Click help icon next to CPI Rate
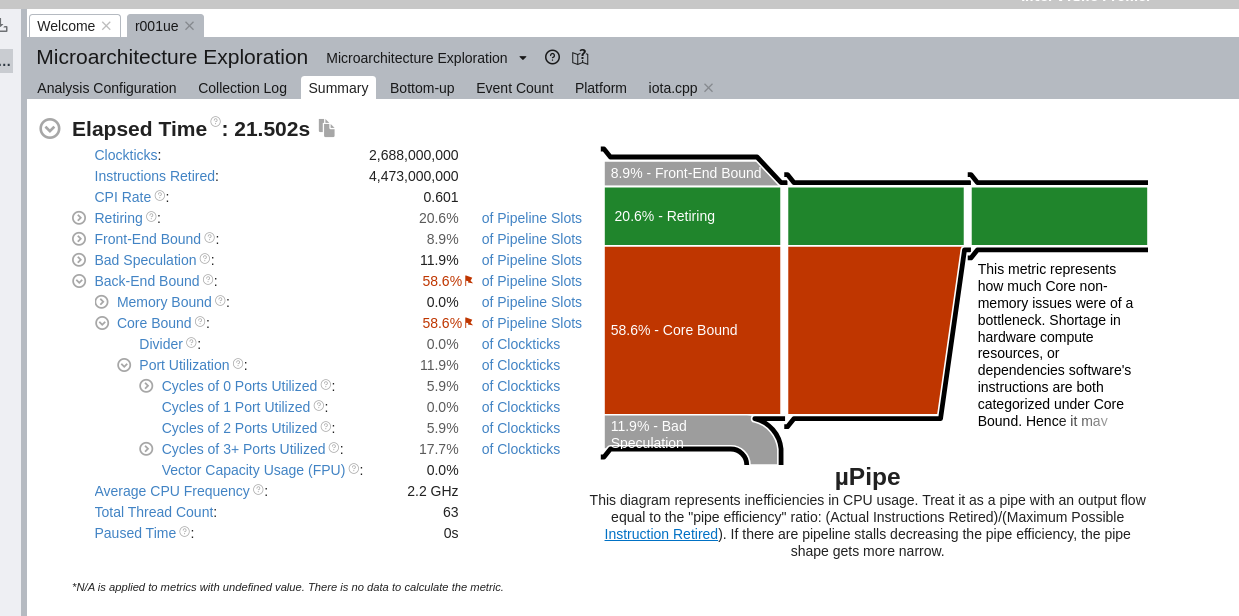1239x616 pixels. tap(160, 196)
